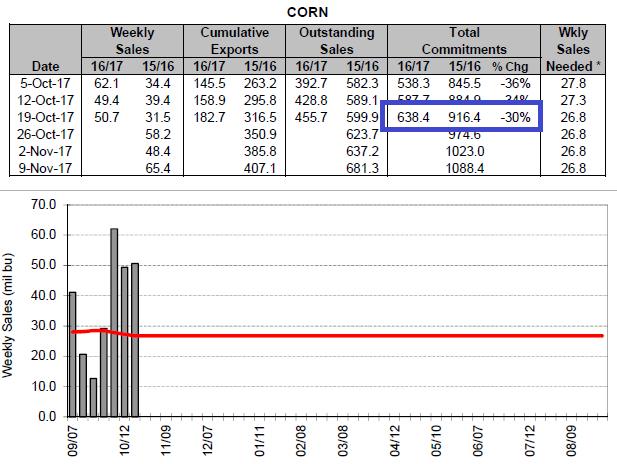Select the Total Commitments column header

pos(464,40)
